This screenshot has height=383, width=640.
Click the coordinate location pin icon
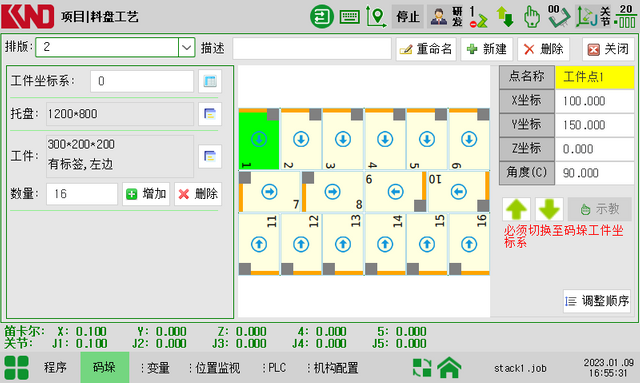tap(376, 17)
